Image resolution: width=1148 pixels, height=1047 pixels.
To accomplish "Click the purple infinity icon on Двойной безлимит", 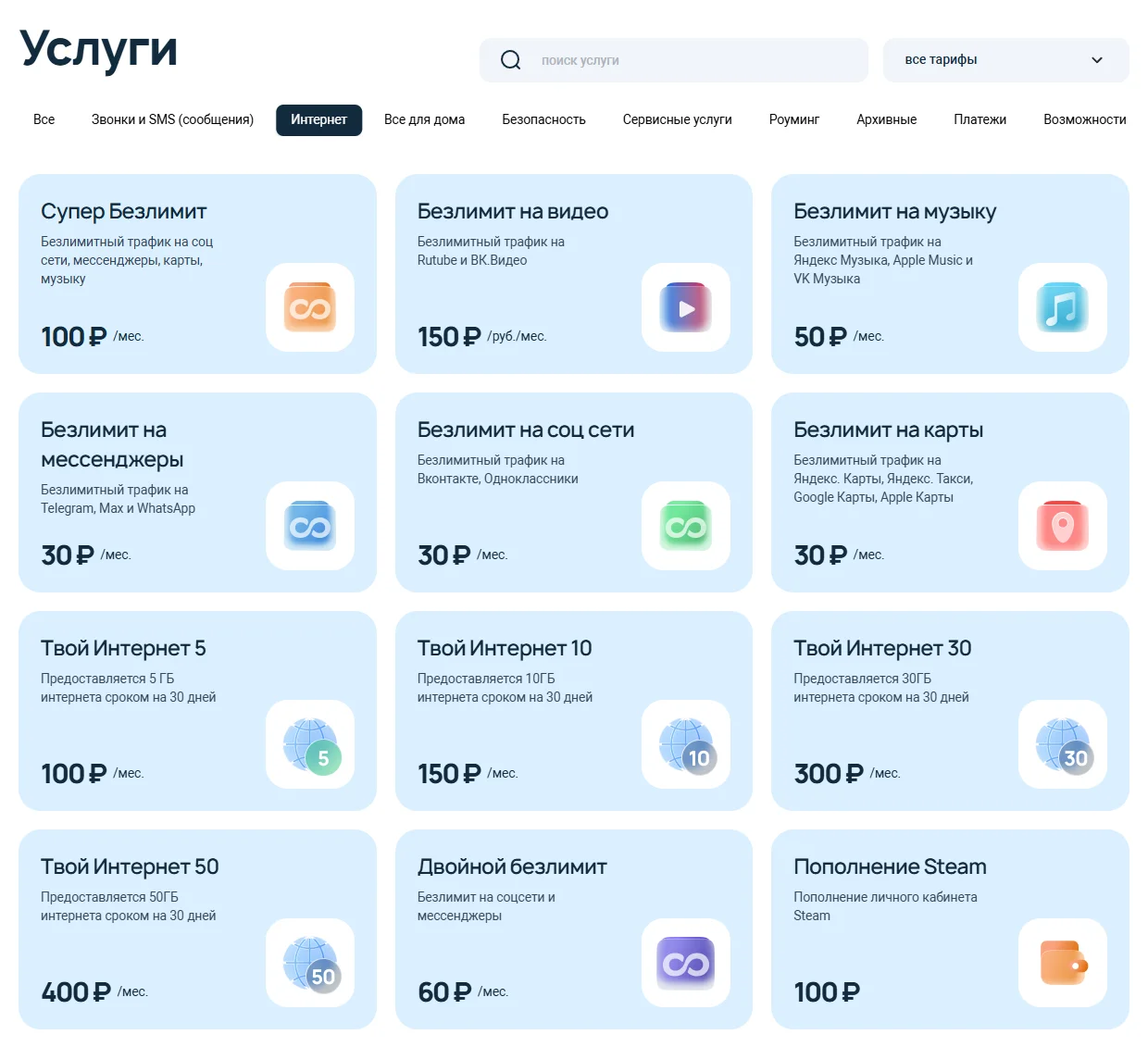I will click(686, 963).
